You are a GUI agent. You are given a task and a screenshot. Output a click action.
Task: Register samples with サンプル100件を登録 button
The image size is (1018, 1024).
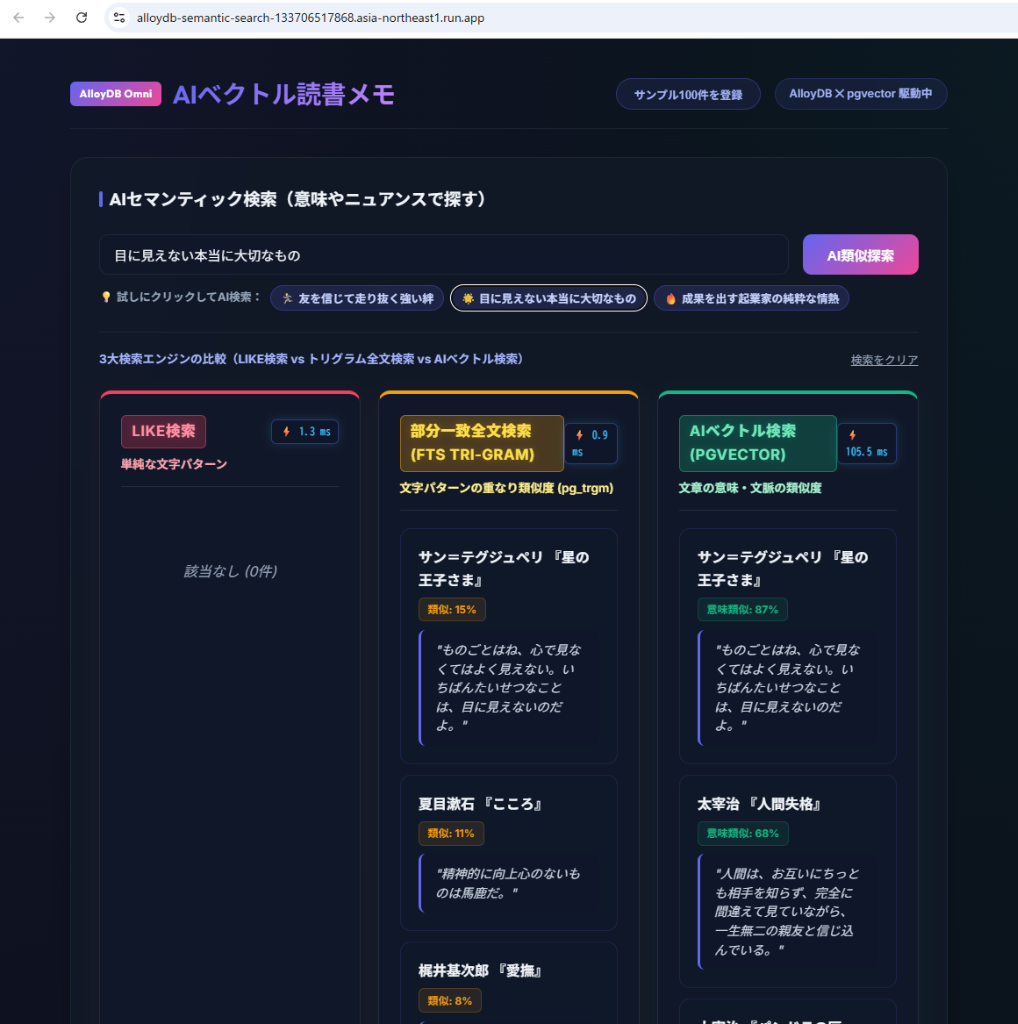point(688,95)
